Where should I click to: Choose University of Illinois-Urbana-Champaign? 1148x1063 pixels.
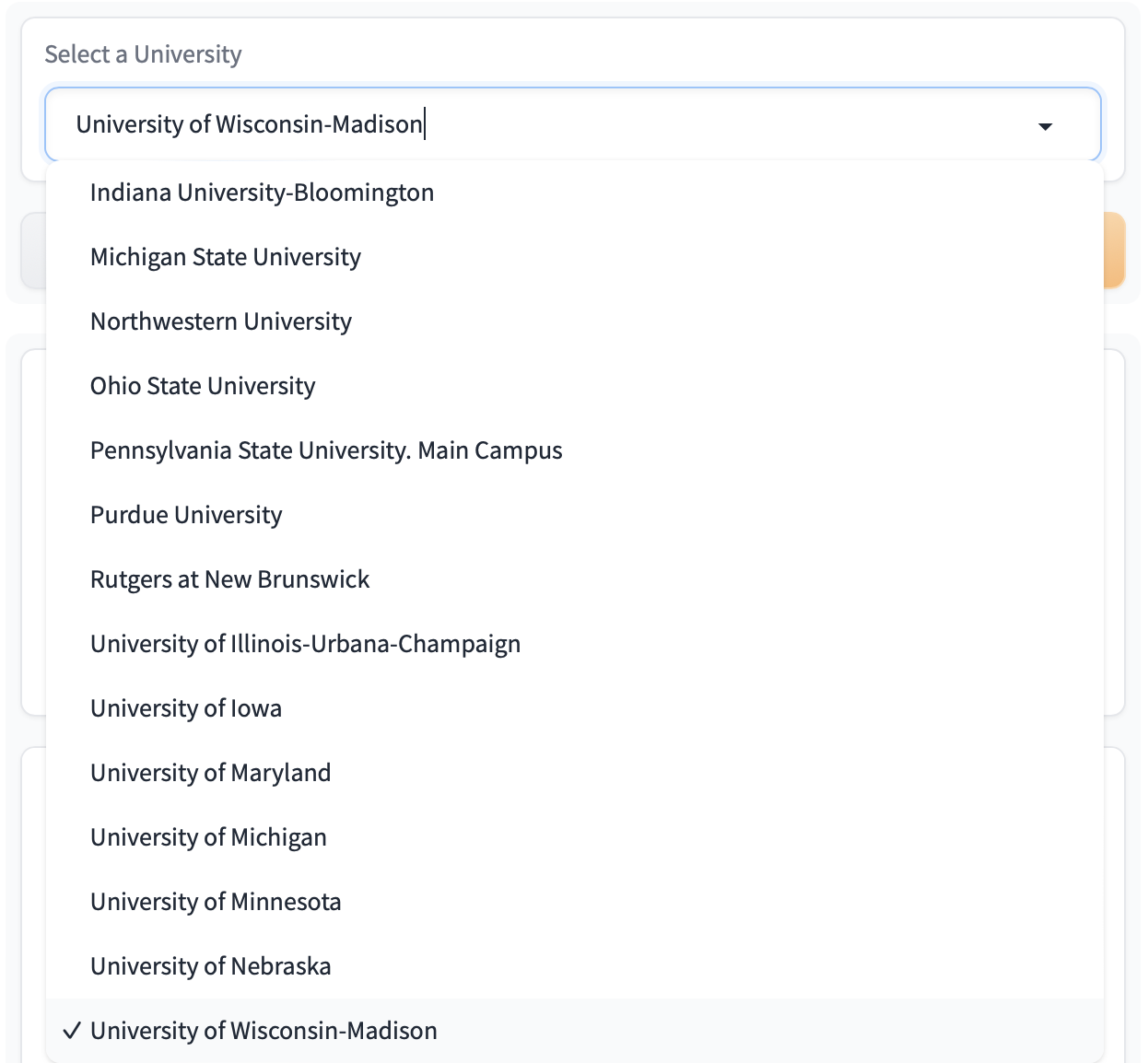(305, 644)
